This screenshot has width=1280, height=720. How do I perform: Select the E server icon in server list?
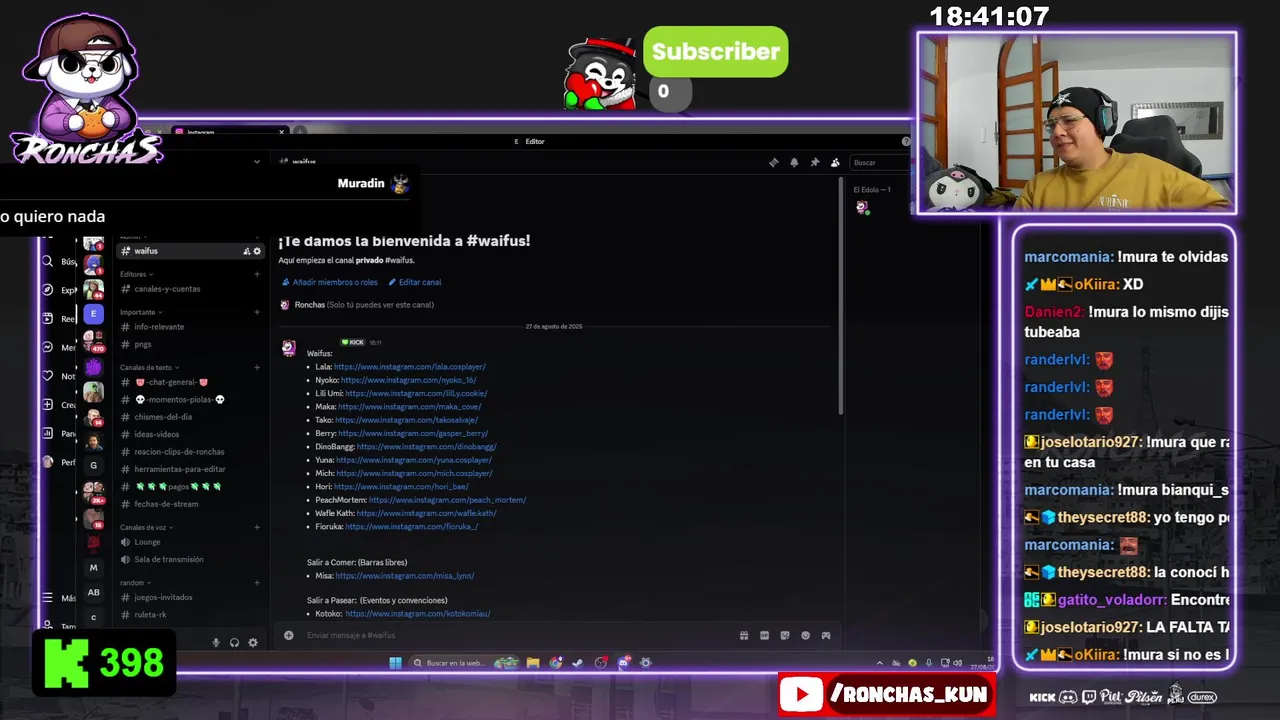[x=93, y=314]
